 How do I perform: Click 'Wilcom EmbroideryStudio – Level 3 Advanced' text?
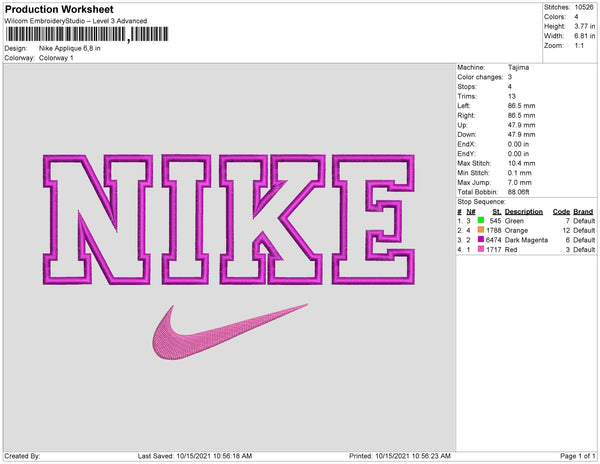76,21
